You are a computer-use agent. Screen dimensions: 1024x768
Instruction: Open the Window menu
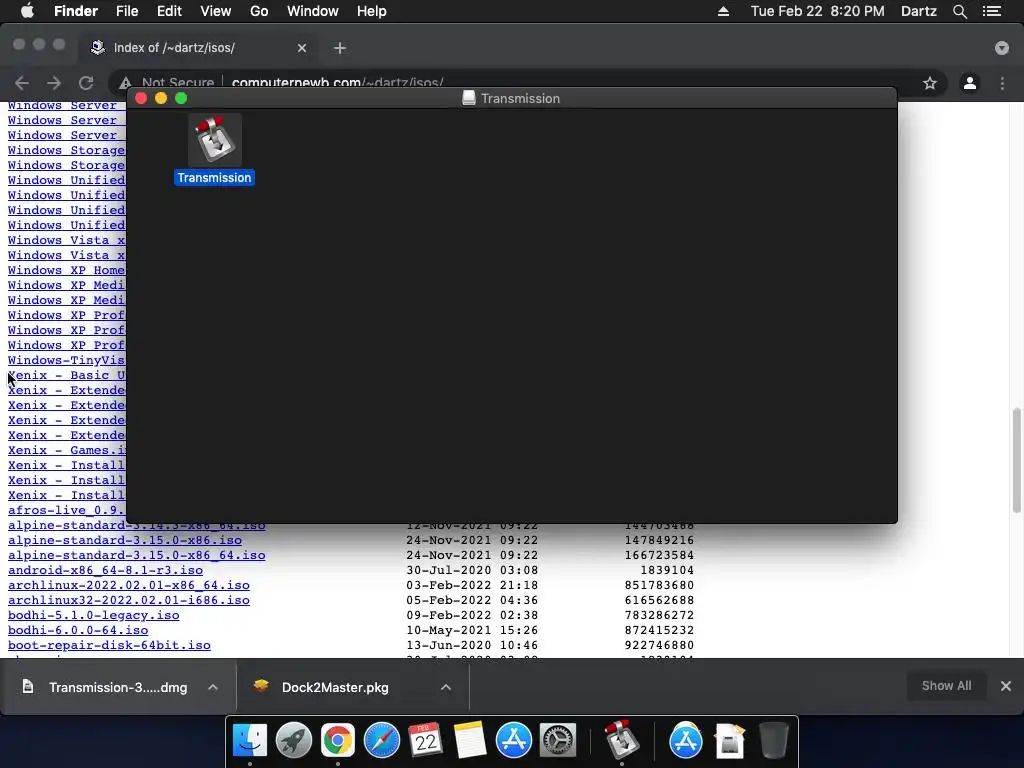313,11
